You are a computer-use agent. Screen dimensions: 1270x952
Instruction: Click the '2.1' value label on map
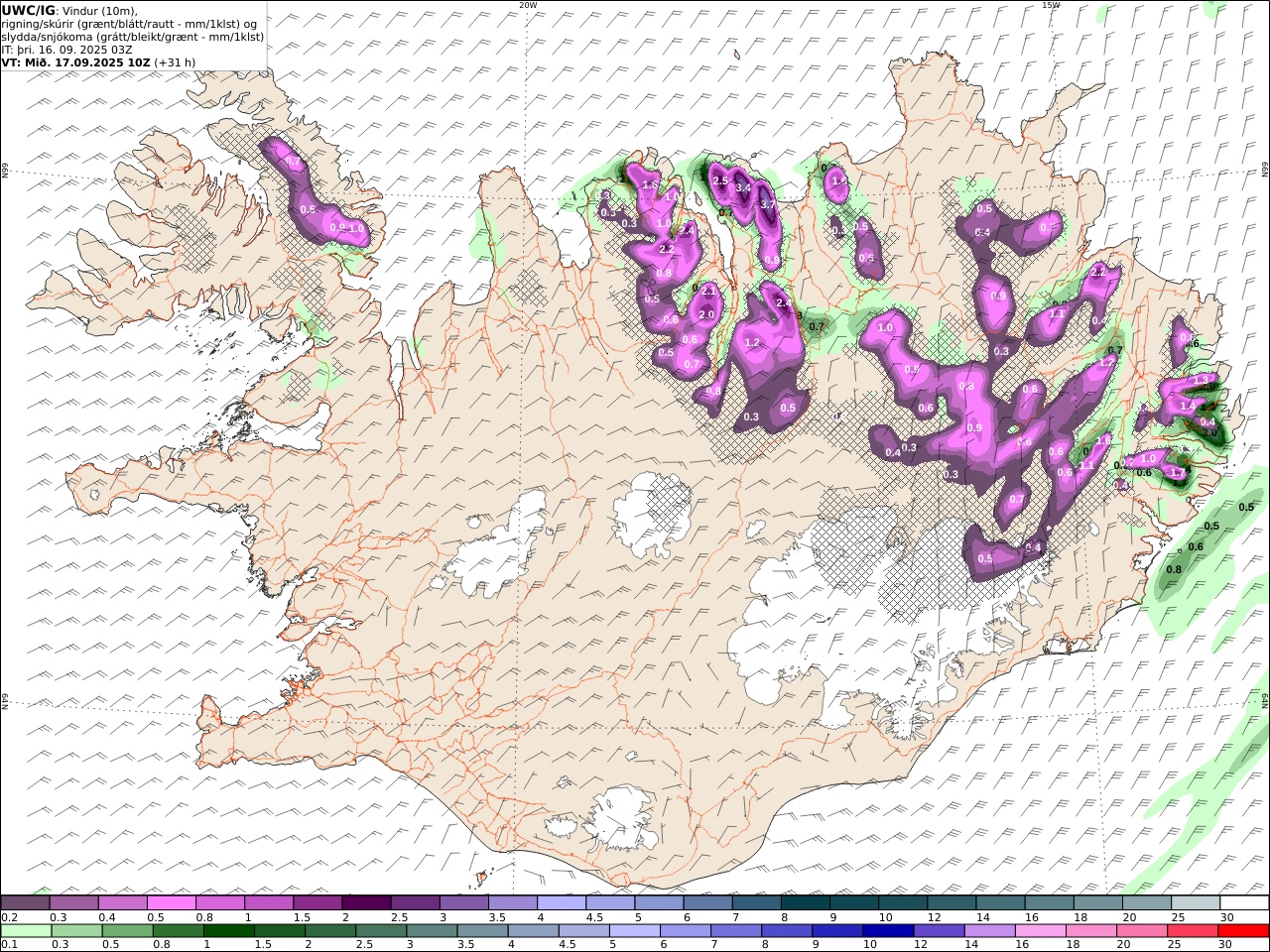click(708, 292)
